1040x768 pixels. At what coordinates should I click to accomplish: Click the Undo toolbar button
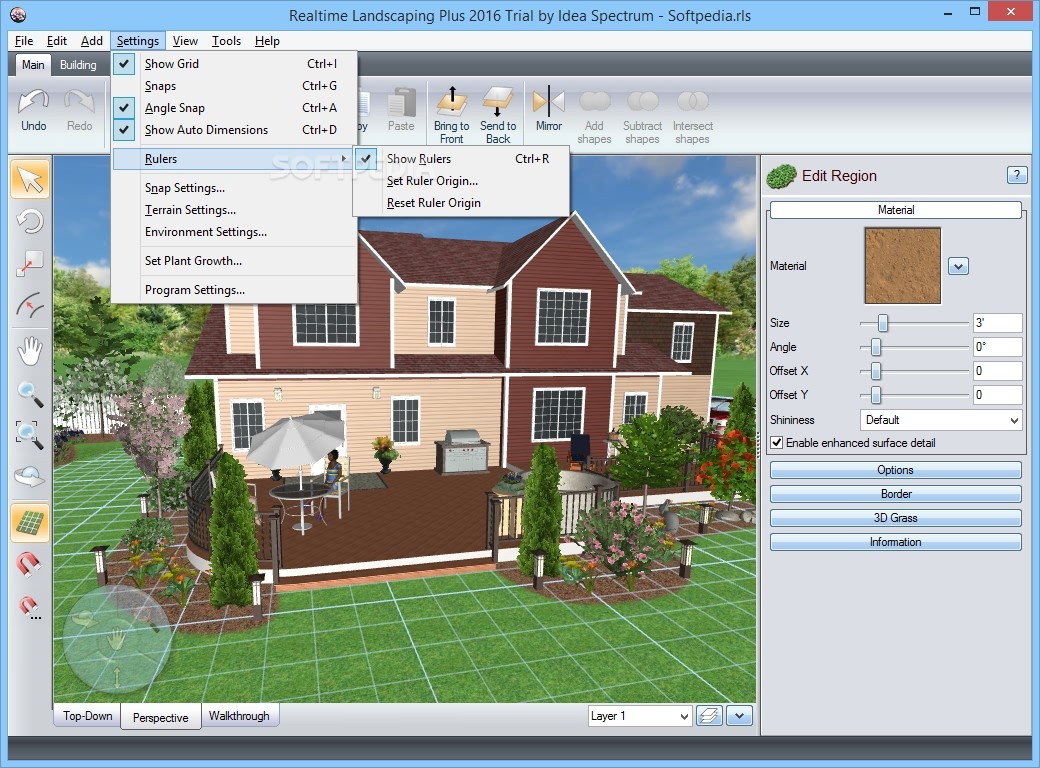pyautogui.click(x=33, y=111)
